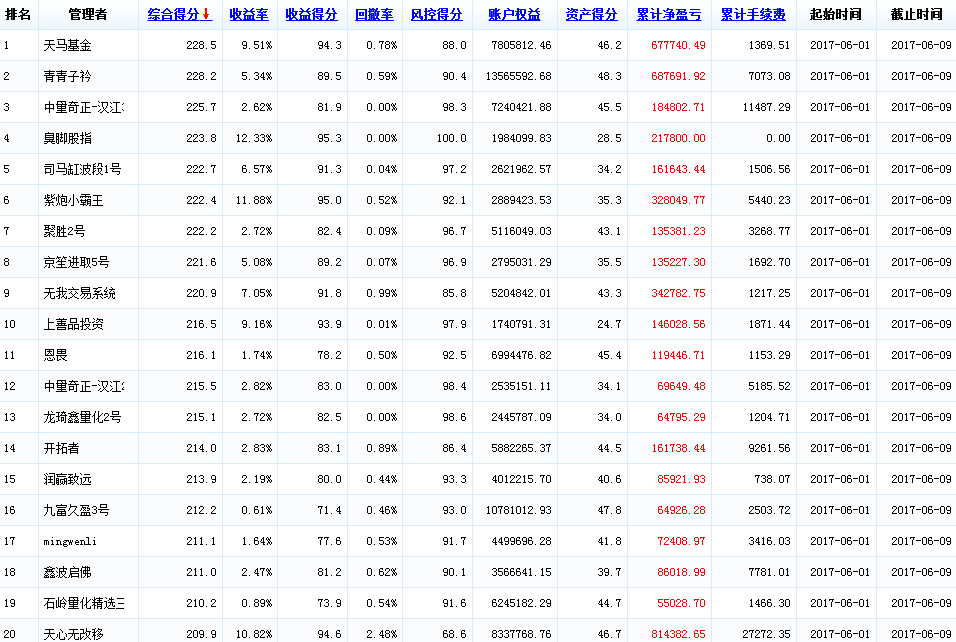Select manager 鑫波启佛
The width and height of the screenshot is (956, 642).
pos(67,572)
